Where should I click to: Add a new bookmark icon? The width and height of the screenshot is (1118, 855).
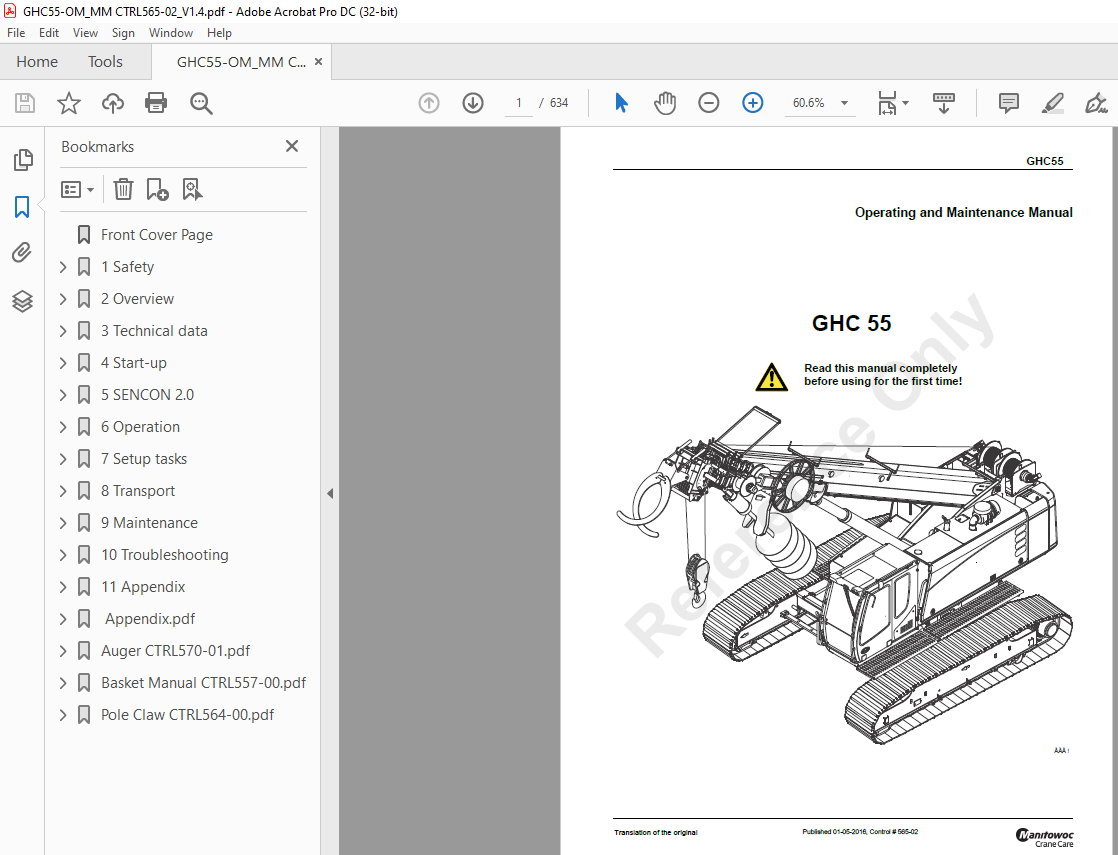tap(157, 190)
